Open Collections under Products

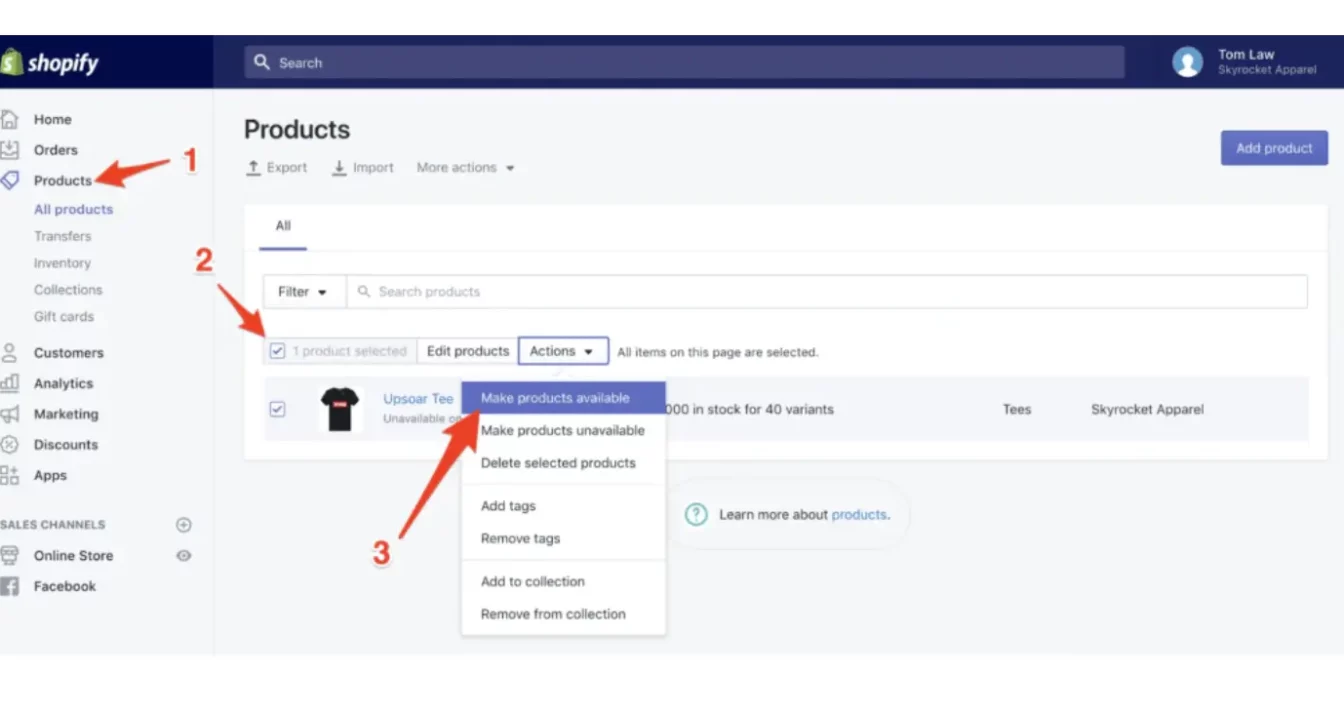[68, 290]
